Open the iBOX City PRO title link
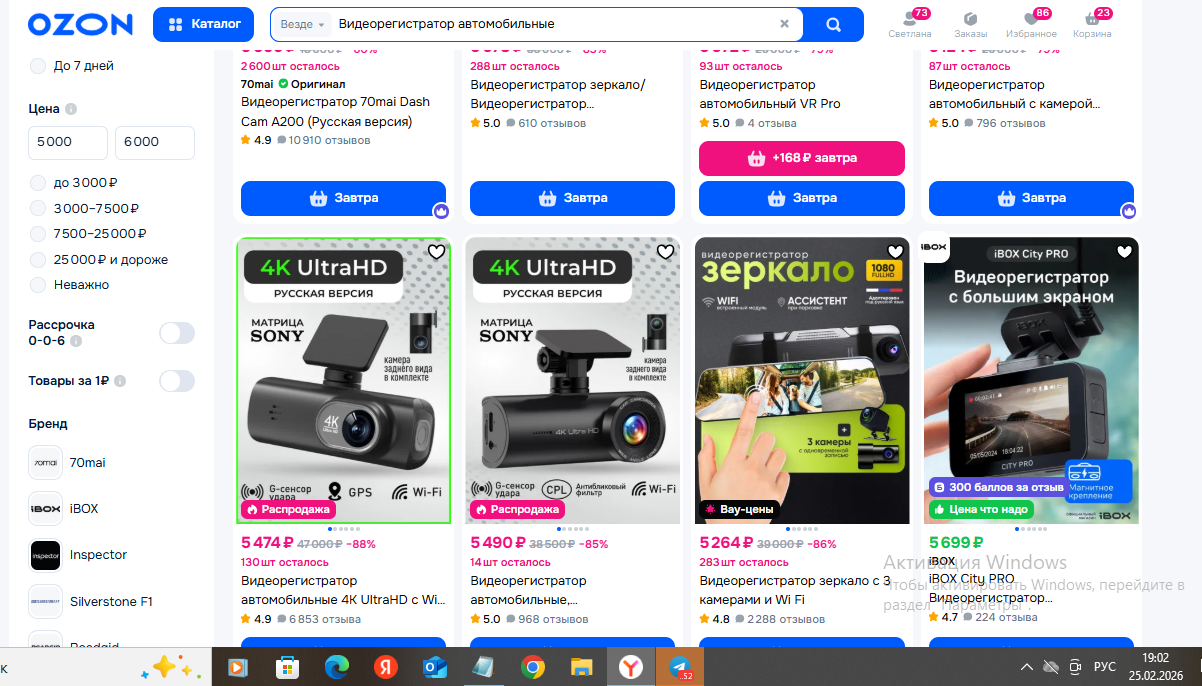This screenshot has height=686, width=1202. coord(990,588)
